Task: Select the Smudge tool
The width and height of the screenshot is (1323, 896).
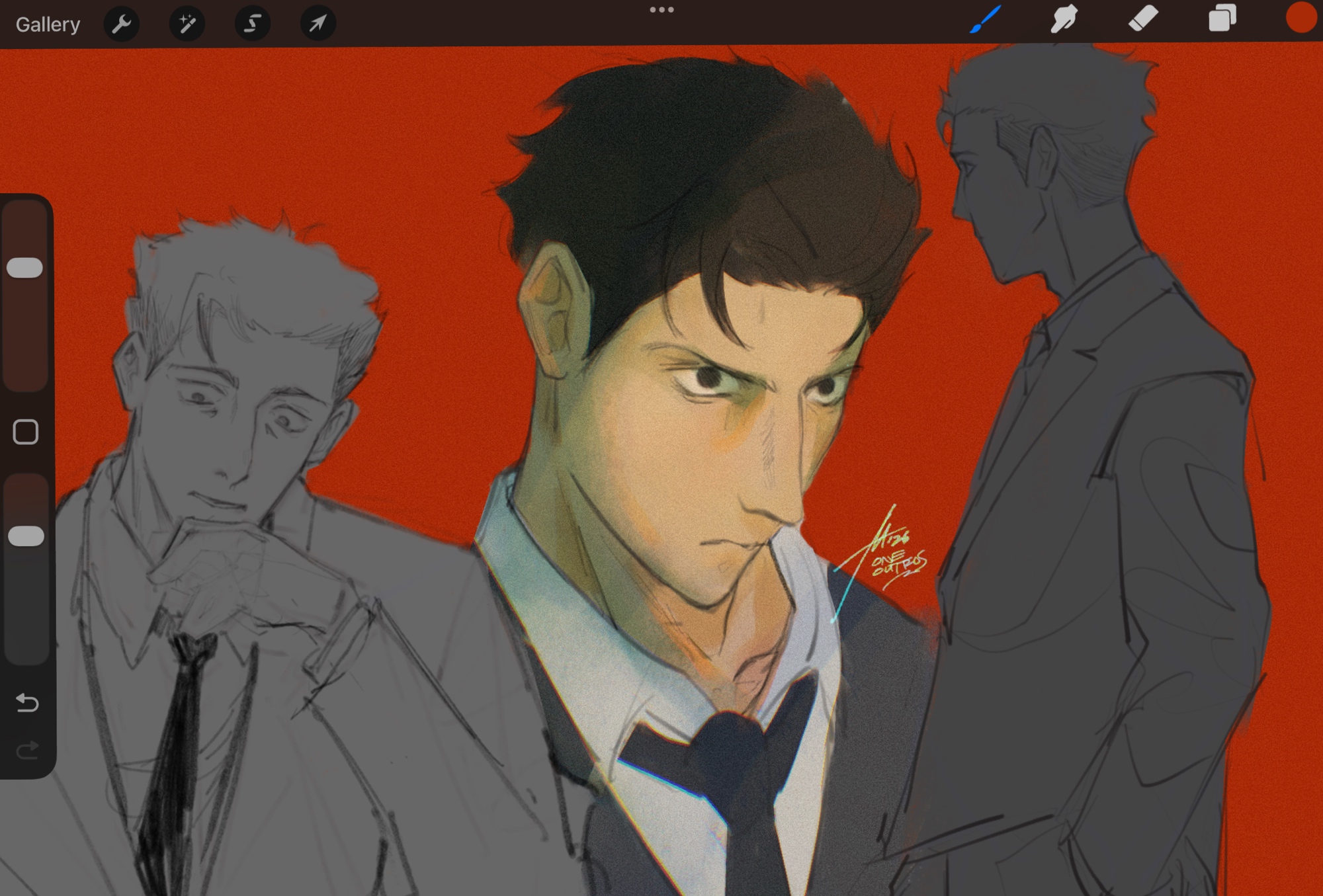Action: click(x=1064, y=19)
